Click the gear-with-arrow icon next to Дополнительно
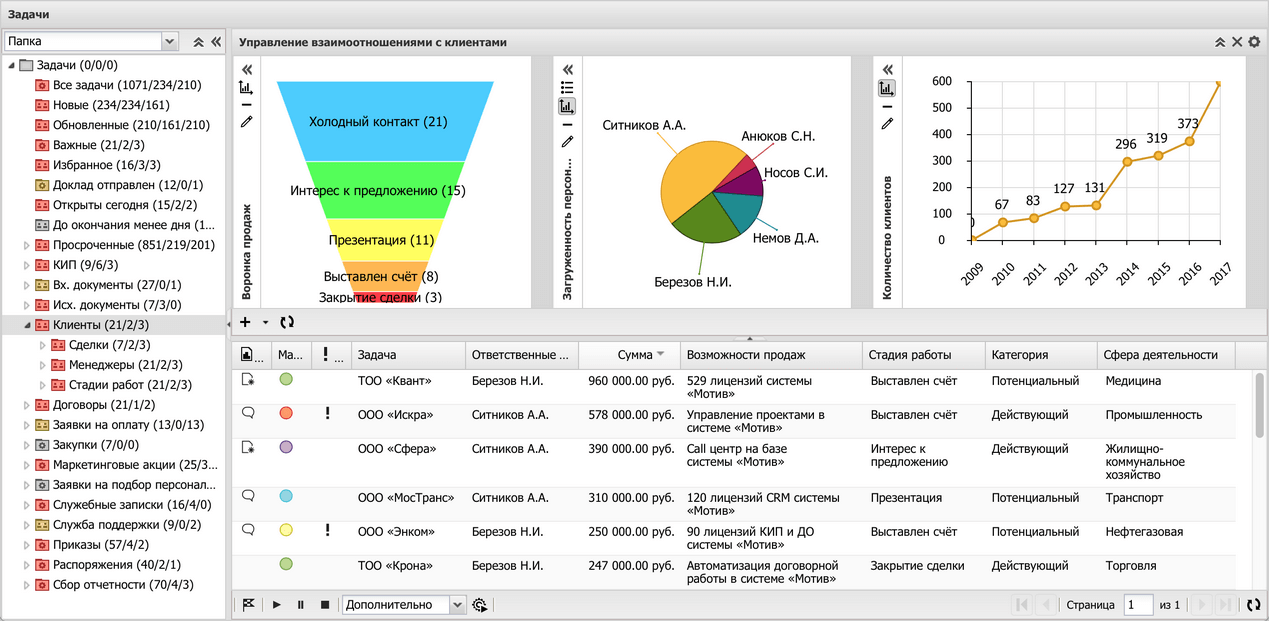Viewport: 1269px width, 621px height. 480,605
